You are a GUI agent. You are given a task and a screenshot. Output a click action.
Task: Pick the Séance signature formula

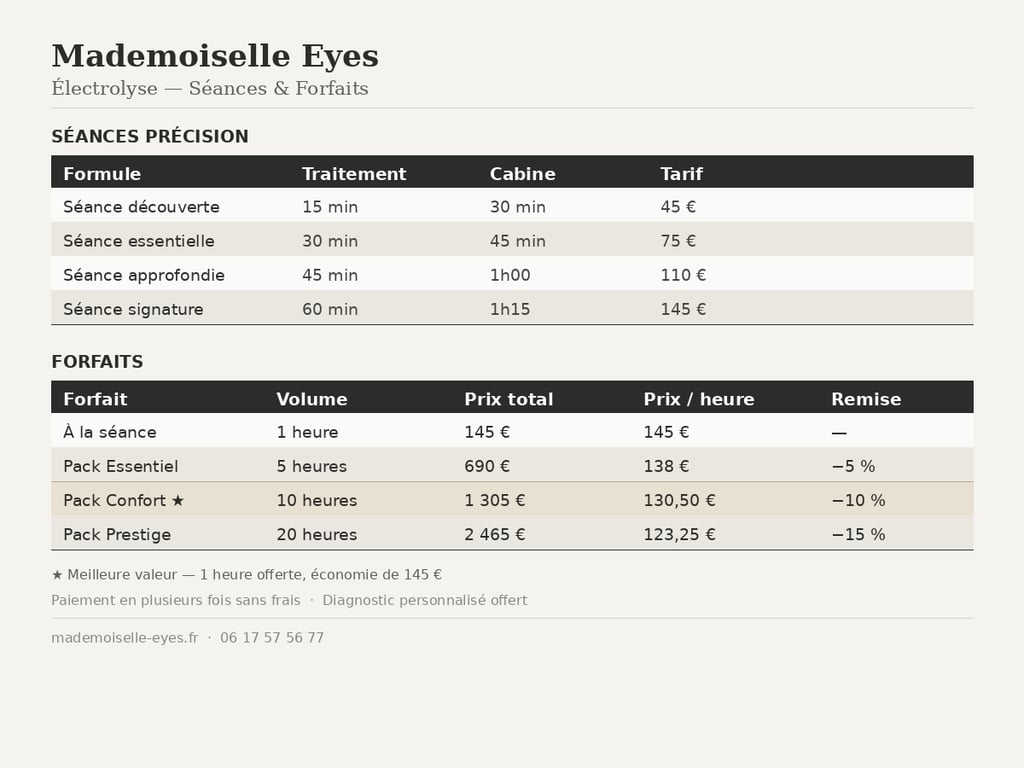(133, 309)
